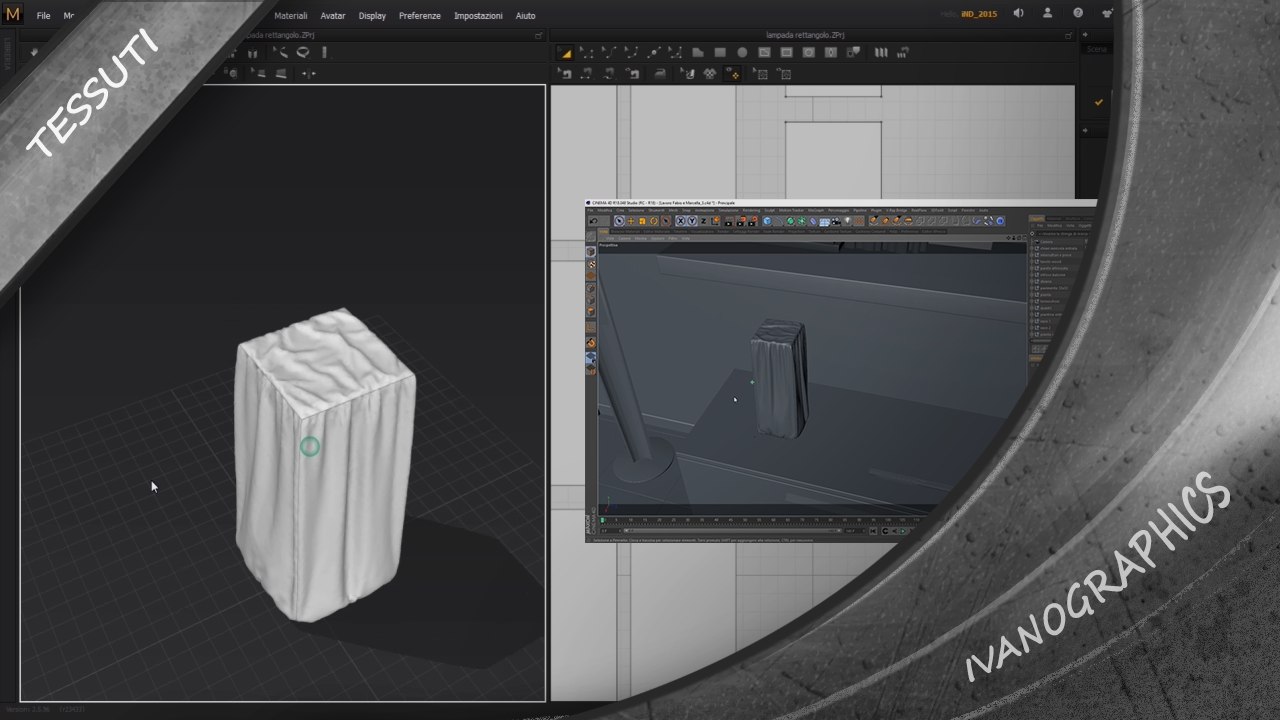This screenshot has height=720, width=1280.
Task: Click the Marvelous Designer M logo
Action: [13, 15]
